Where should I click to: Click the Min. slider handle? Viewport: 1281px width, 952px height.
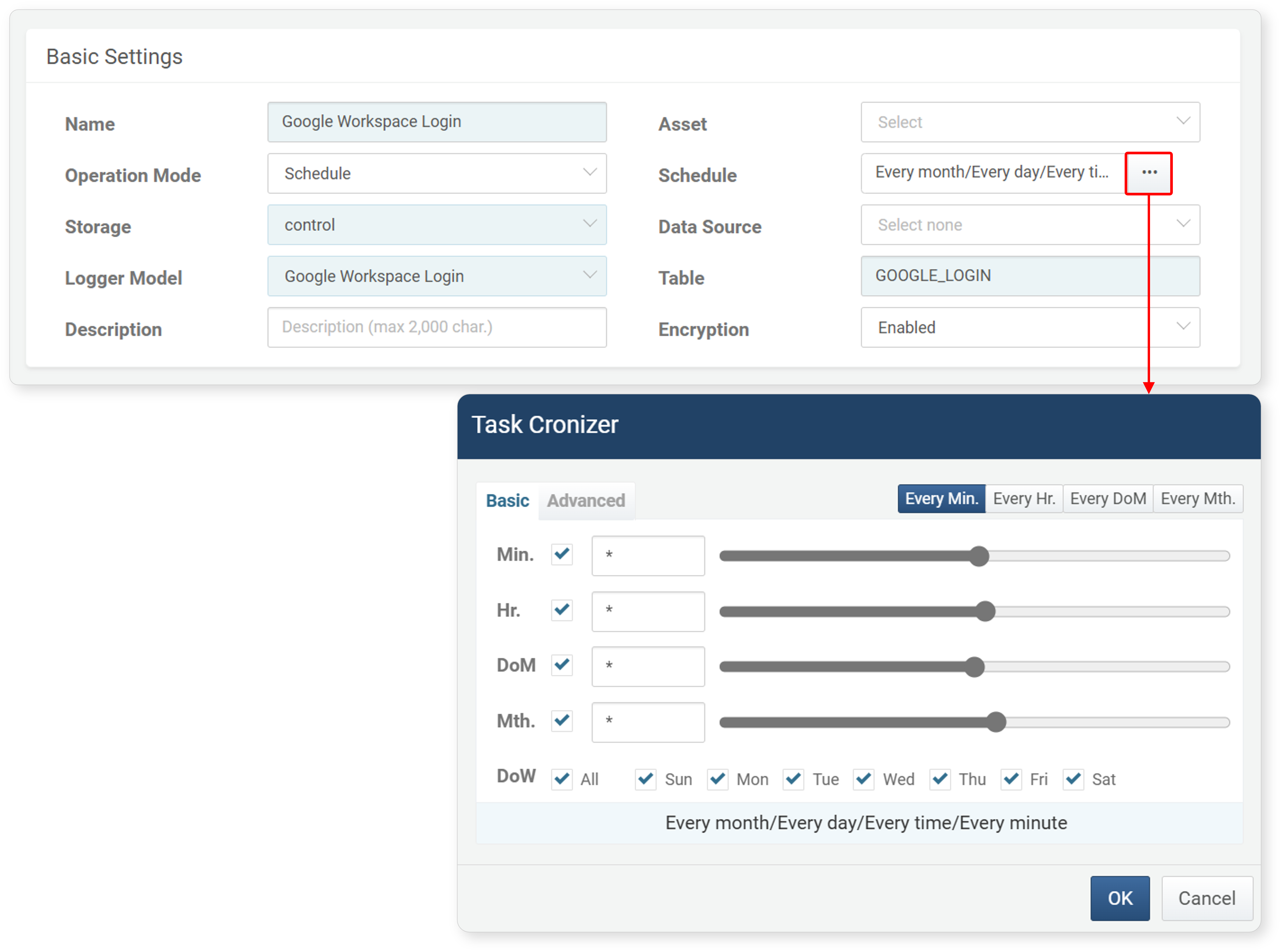click(978, 556)
